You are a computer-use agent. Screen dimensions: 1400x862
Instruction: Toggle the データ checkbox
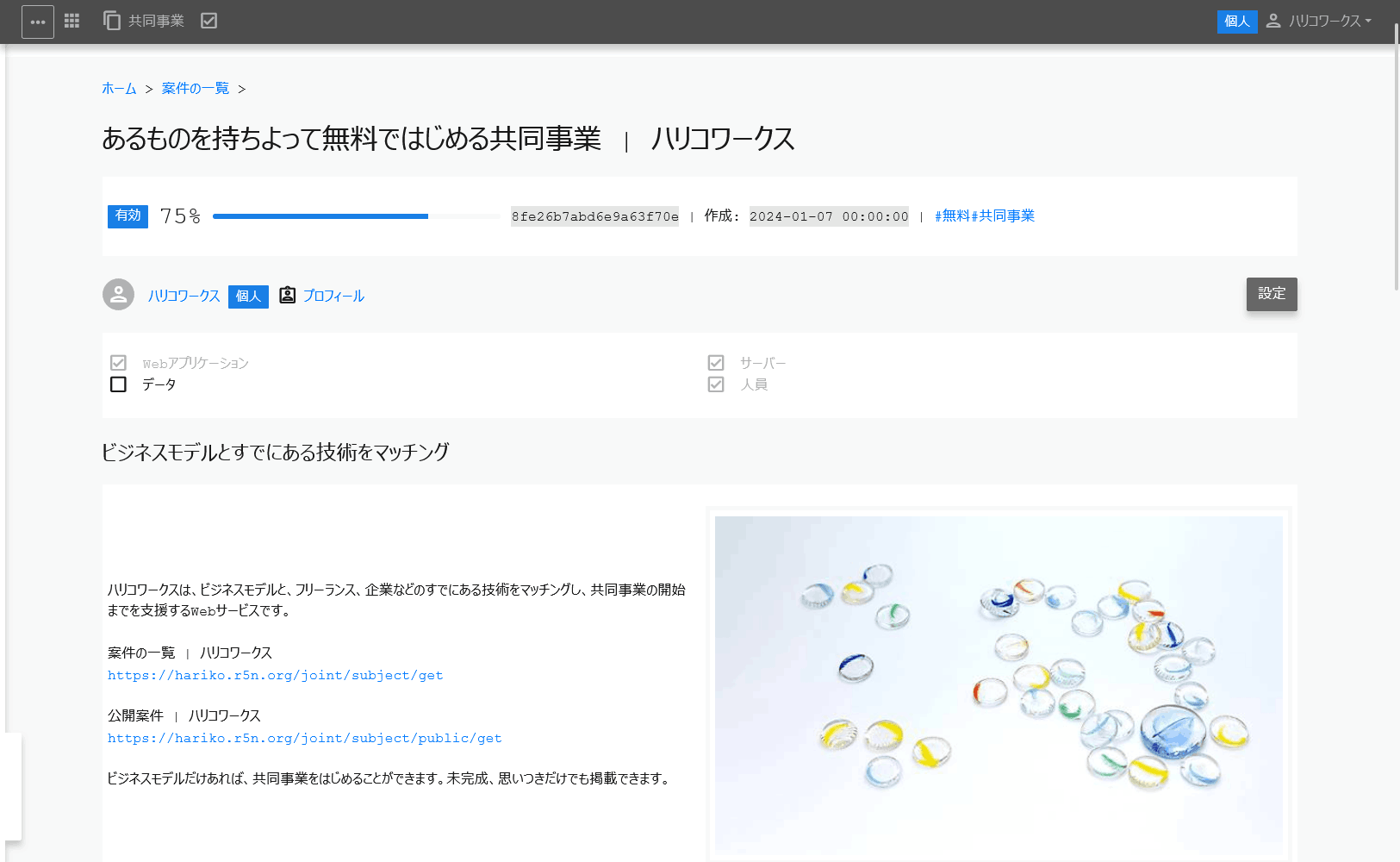coord(119,384)
